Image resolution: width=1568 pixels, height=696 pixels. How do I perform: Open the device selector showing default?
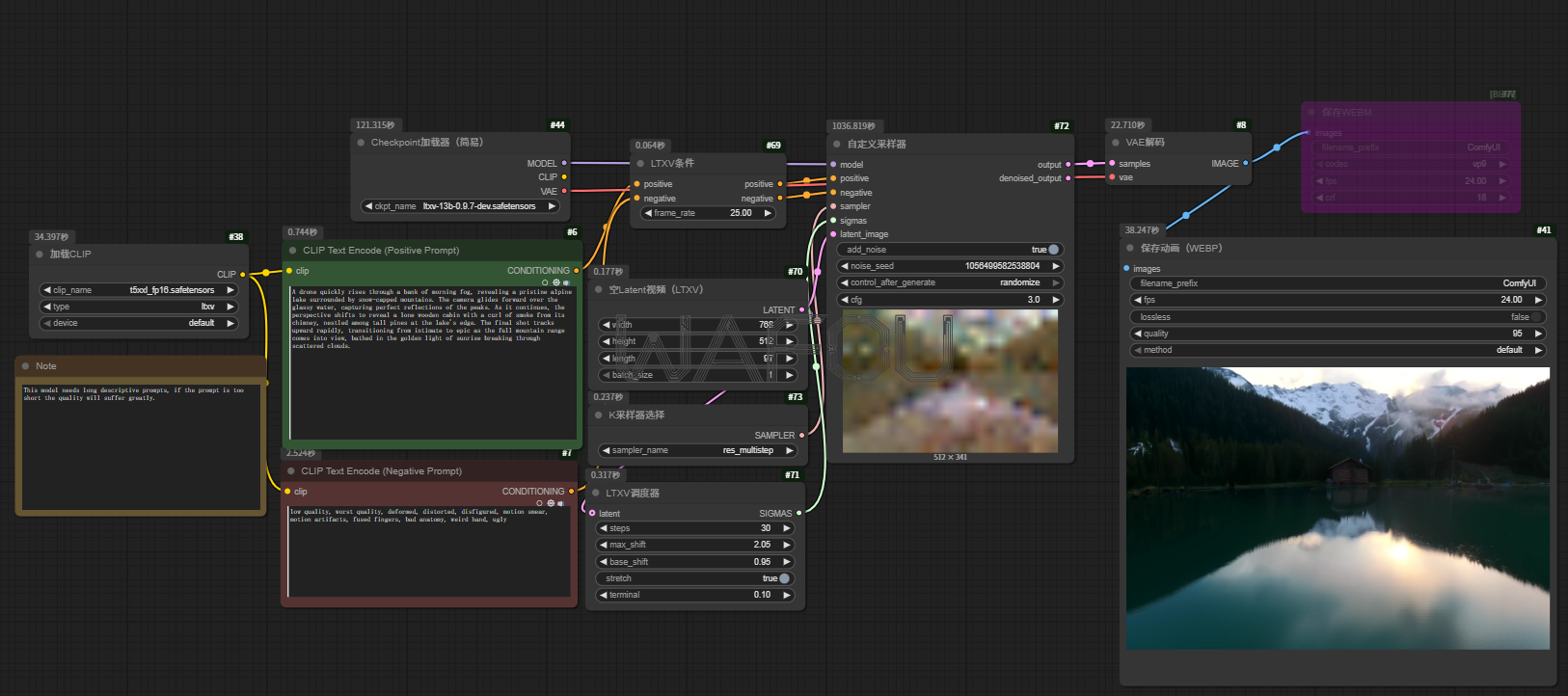click(x=139, y=323)
